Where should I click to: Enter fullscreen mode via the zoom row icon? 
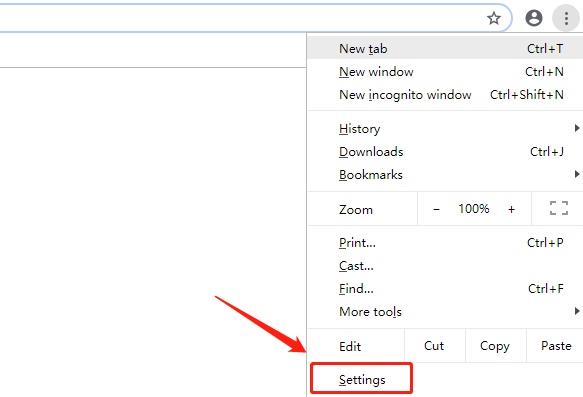[x=559, y=208]
